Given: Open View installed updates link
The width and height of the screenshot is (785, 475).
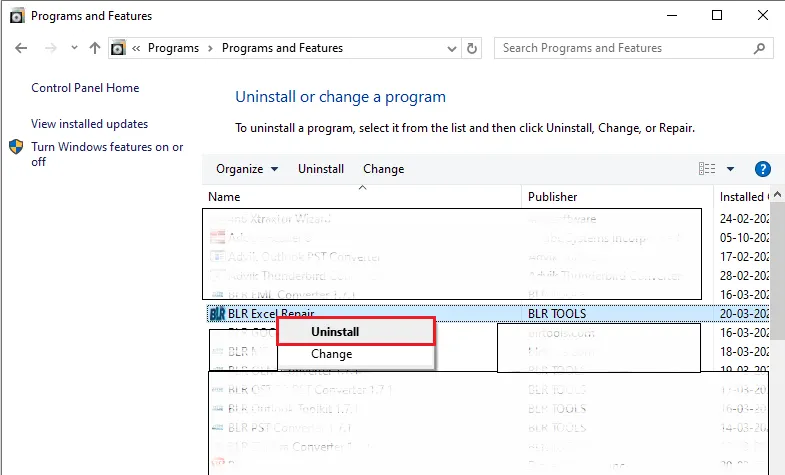Looking at the screenshot, I should click(90, 124).
